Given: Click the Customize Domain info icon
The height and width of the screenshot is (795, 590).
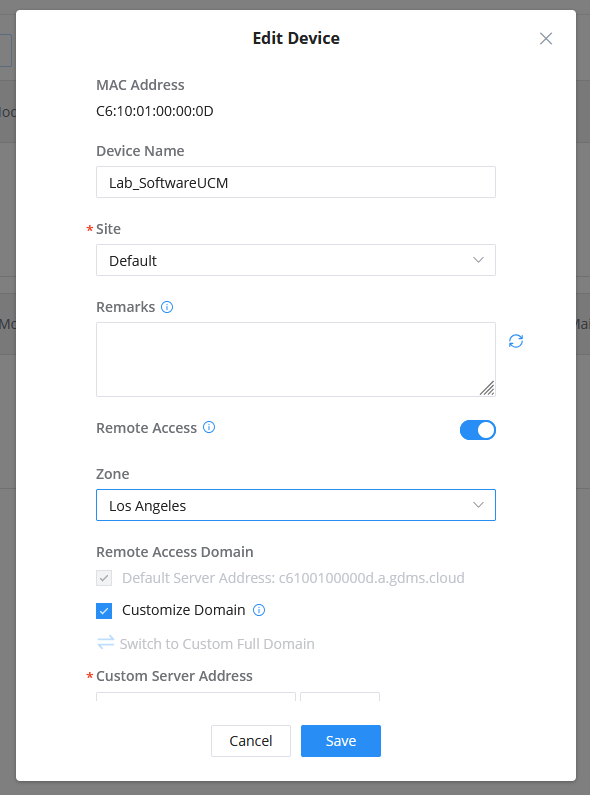Looking at the screenshot, I should coord(259,610).
